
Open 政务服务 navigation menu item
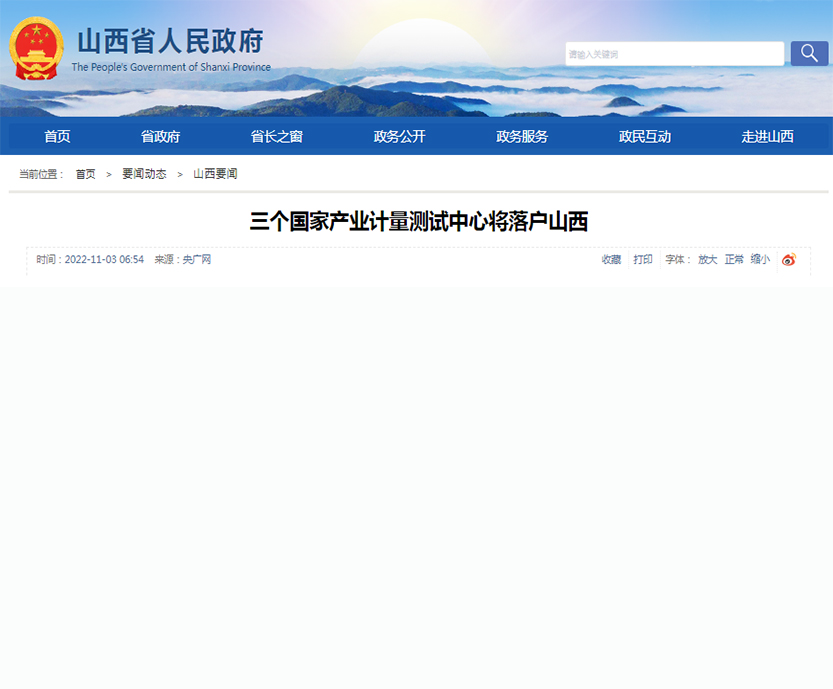tap(522, 137)
